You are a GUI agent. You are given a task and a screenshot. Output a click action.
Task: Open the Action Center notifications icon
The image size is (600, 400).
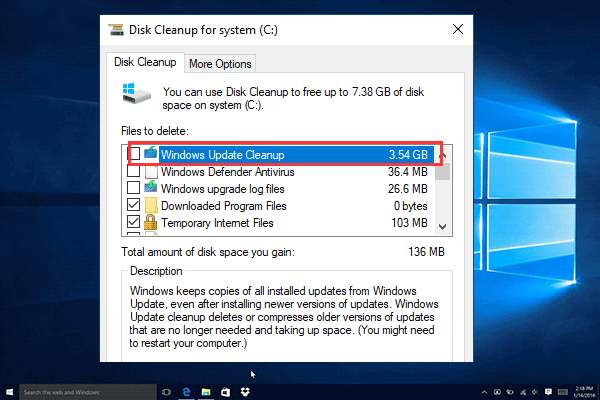548,392
